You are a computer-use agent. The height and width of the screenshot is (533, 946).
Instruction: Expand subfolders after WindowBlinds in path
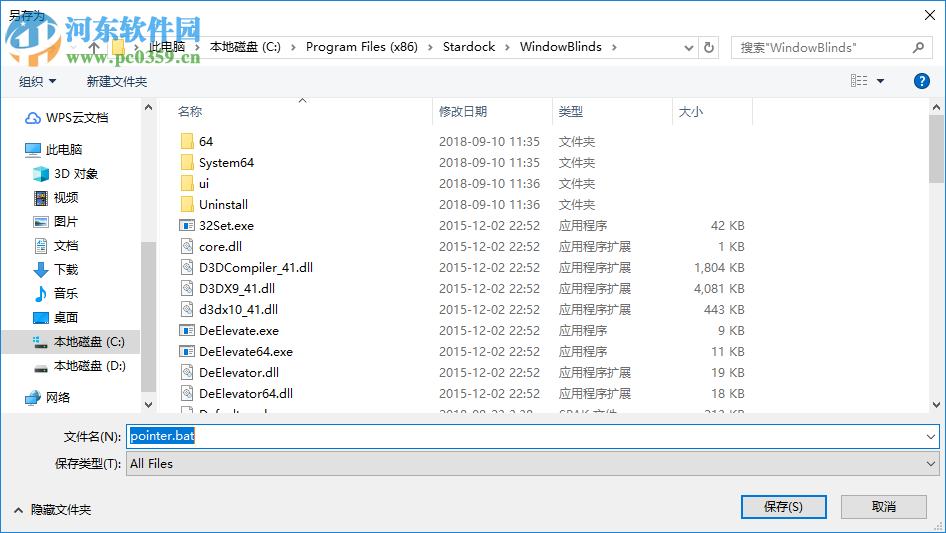[x=614, y=47]
